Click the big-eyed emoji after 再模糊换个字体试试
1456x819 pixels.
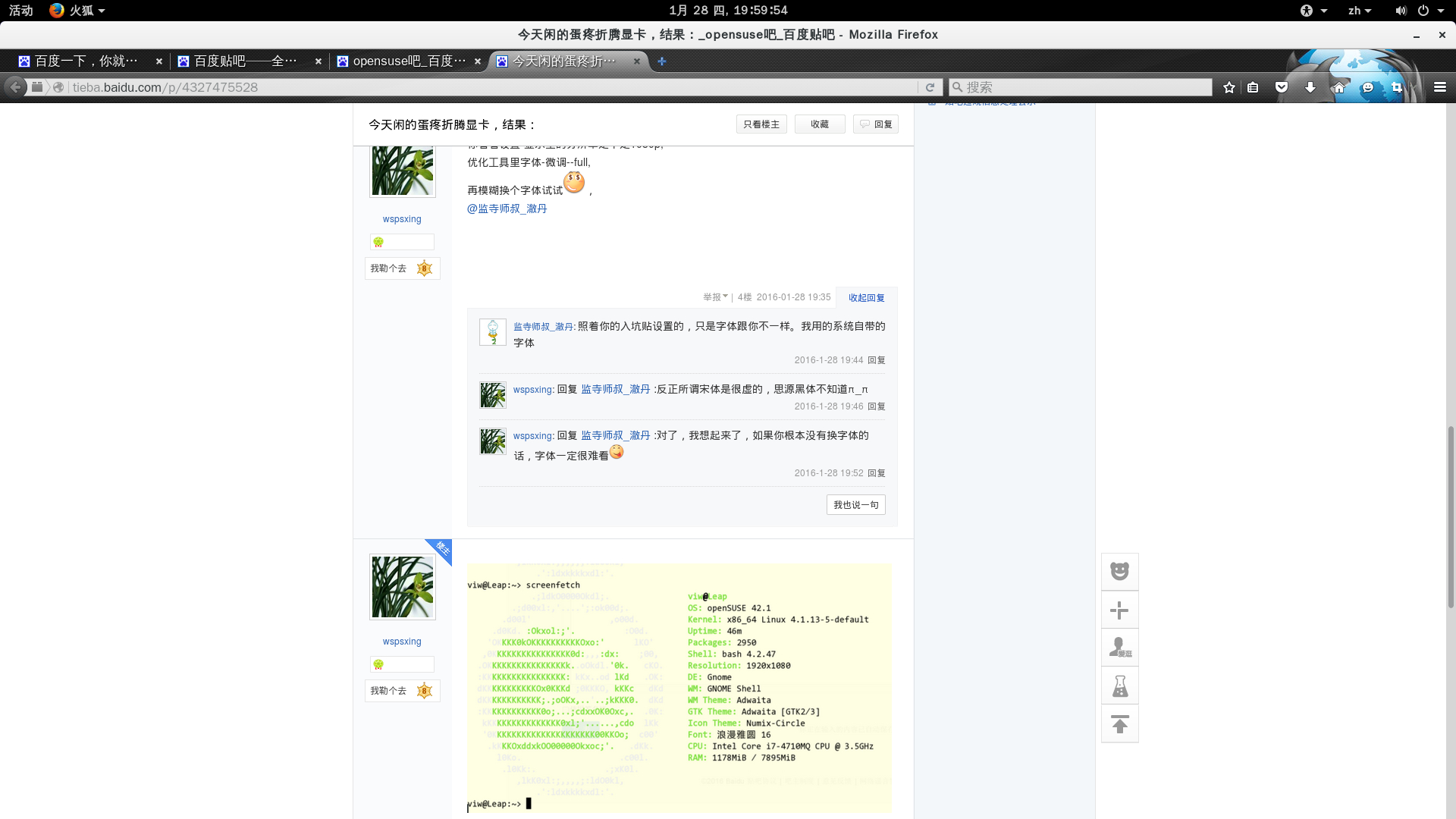(x=574, y=182)
